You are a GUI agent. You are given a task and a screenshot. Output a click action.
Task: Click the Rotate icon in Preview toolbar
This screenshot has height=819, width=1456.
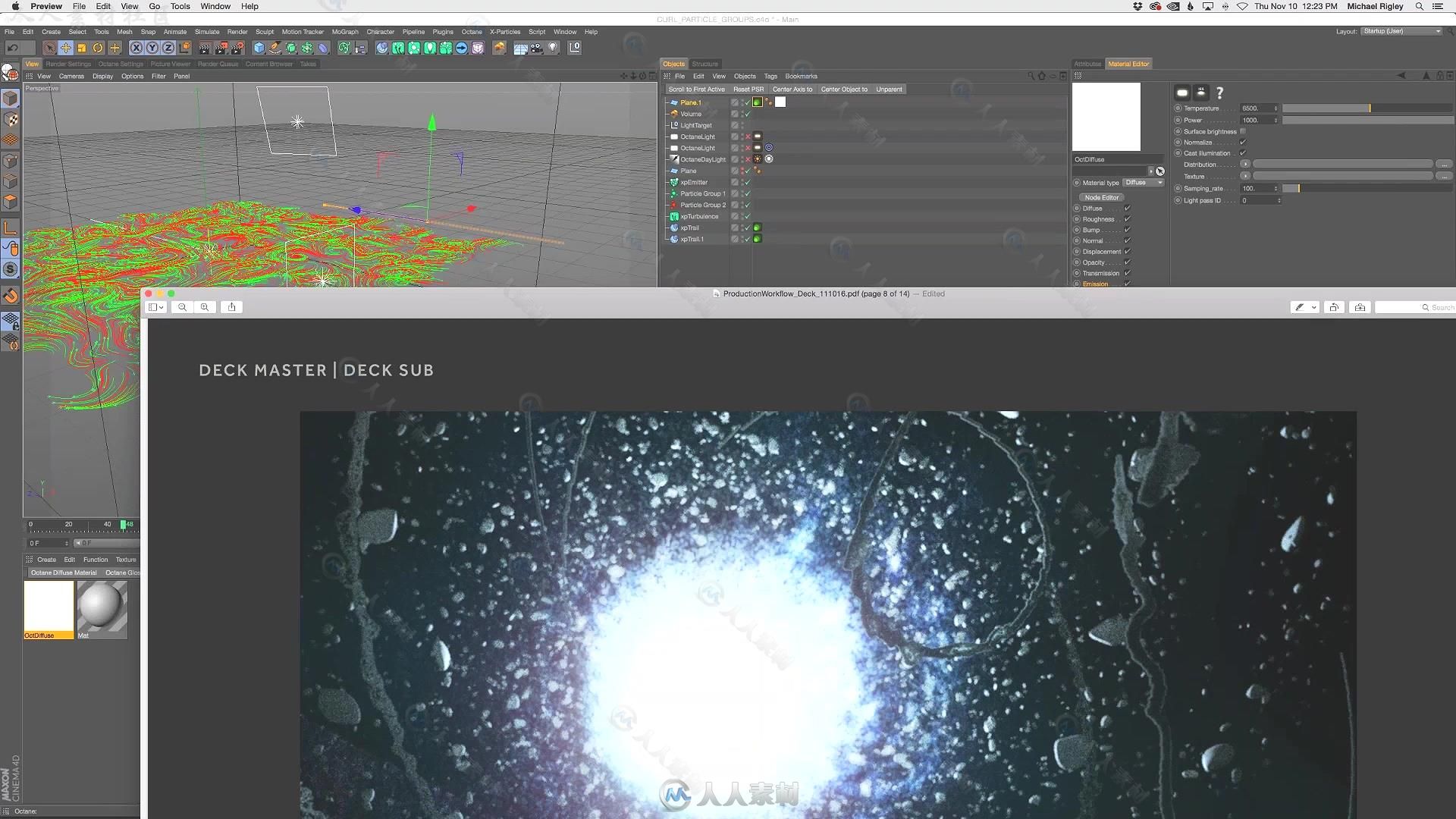[1334, 307]
